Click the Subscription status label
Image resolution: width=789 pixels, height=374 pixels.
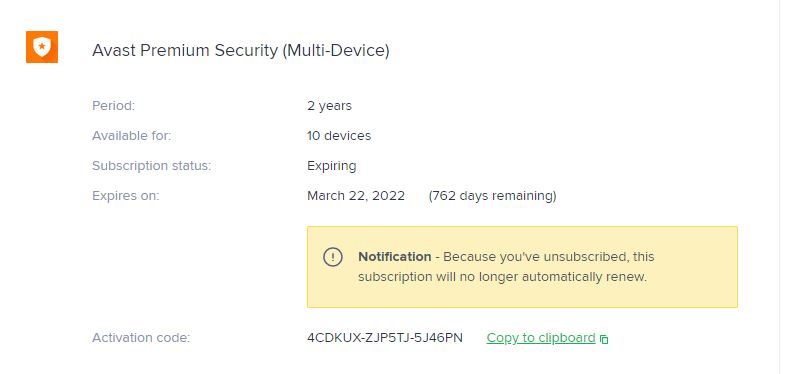pos(151,166)
